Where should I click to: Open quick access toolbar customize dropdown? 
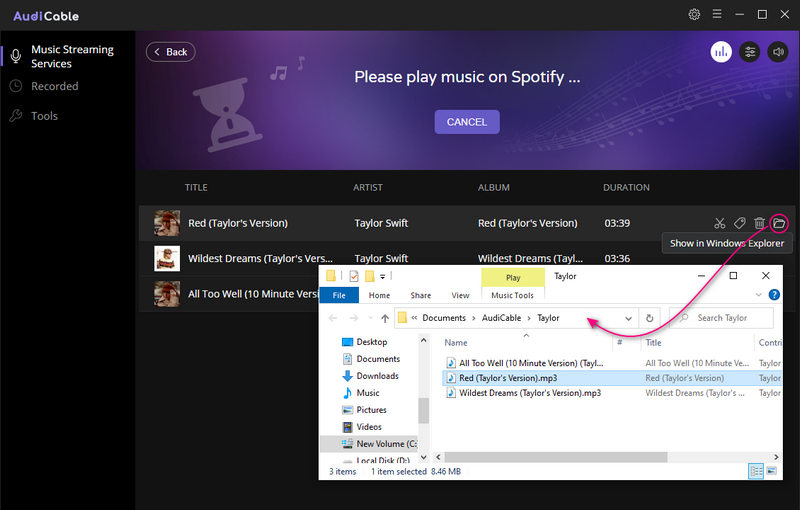click(x=382, y=276)
